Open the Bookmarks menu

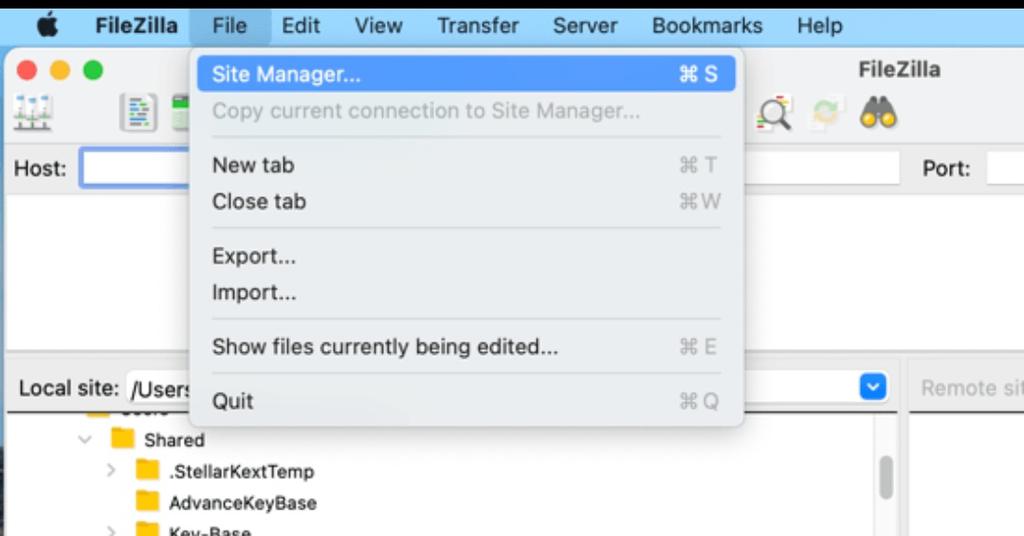tap(707, 26)
